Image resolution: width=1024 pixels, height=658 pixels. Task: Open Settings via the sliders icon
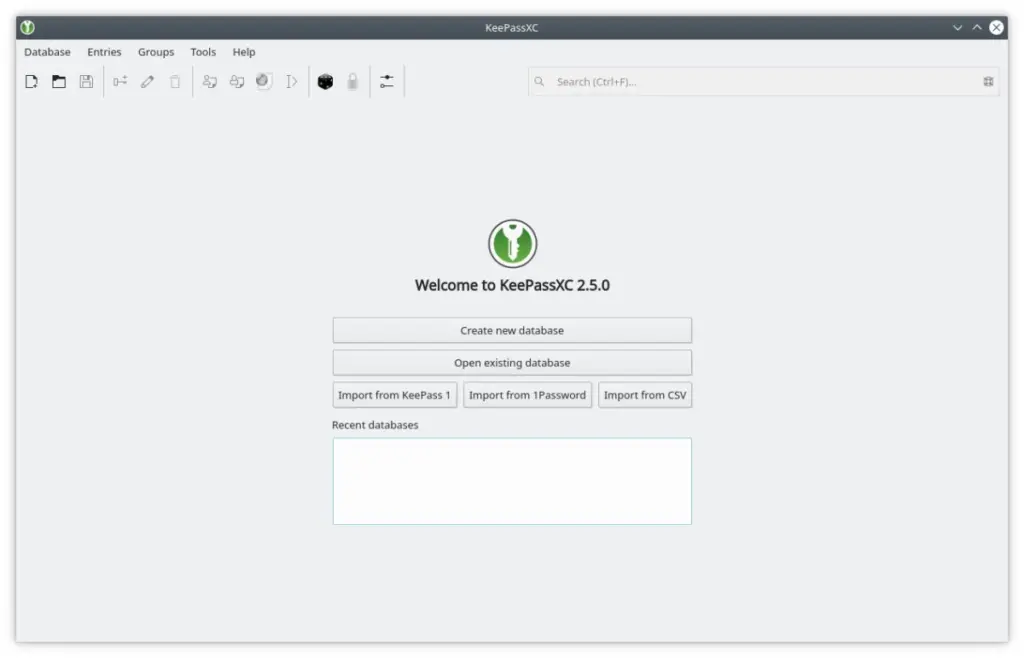coord(387,82)
